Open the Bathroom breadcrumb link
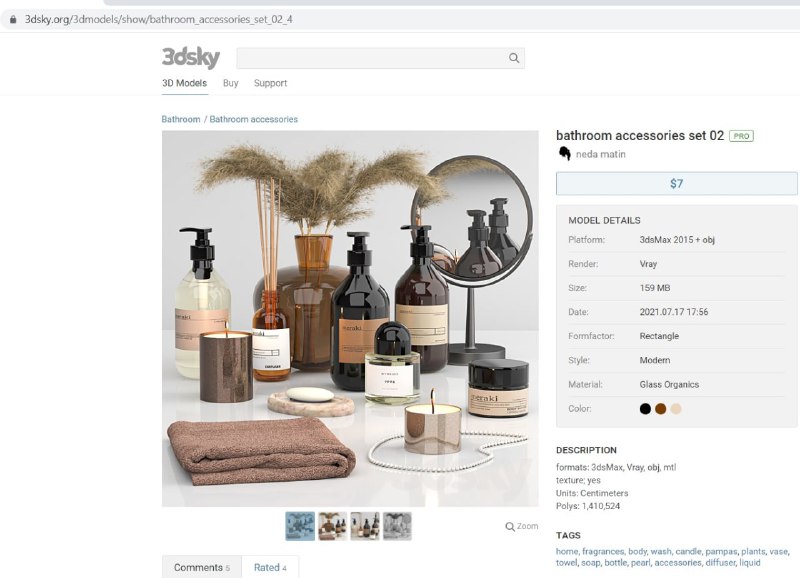800x578 pixels. pos(181,119)
